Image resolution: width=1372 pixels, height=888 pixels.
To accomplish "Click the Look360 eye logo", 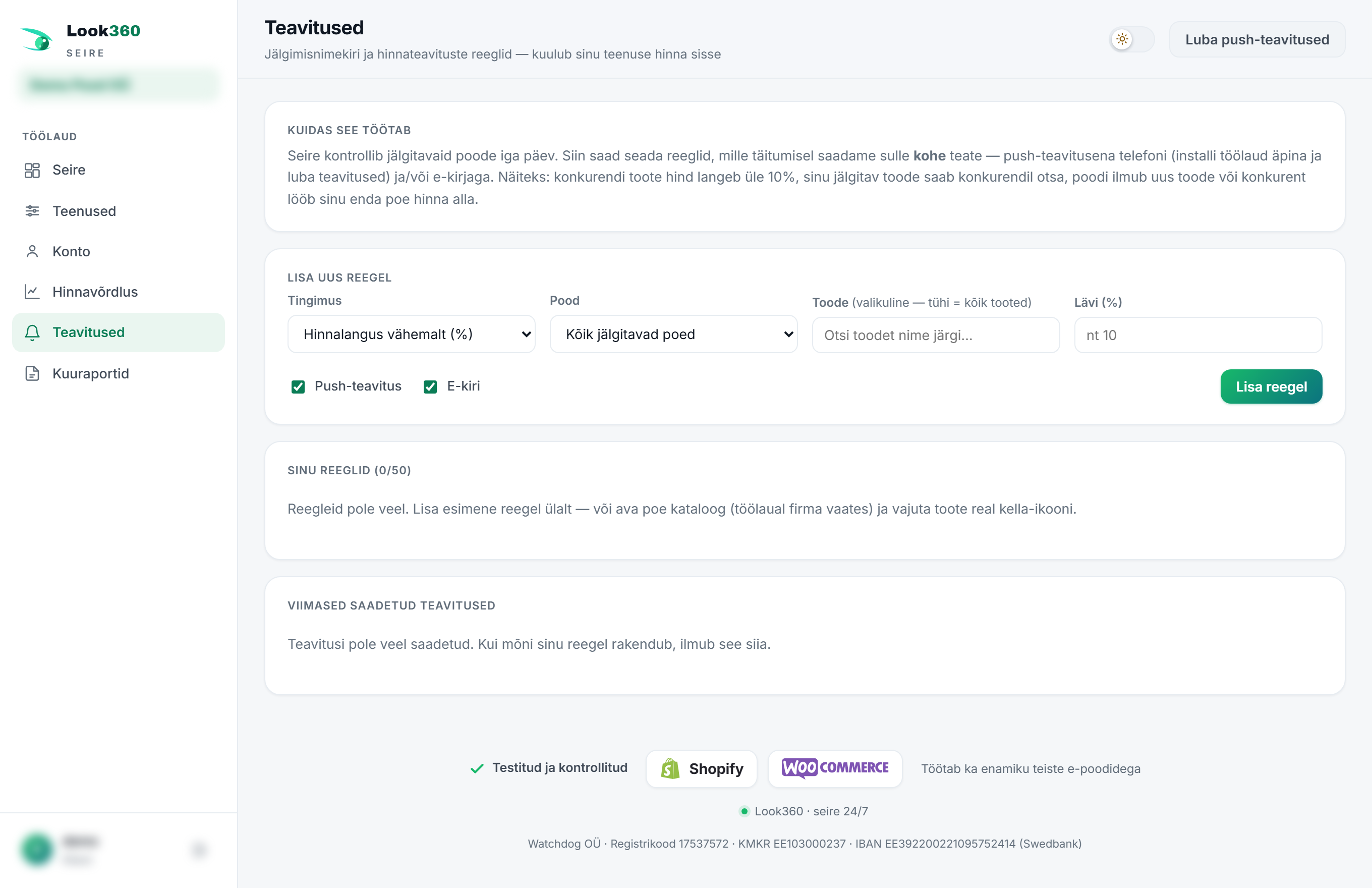I will pos(37,39).
